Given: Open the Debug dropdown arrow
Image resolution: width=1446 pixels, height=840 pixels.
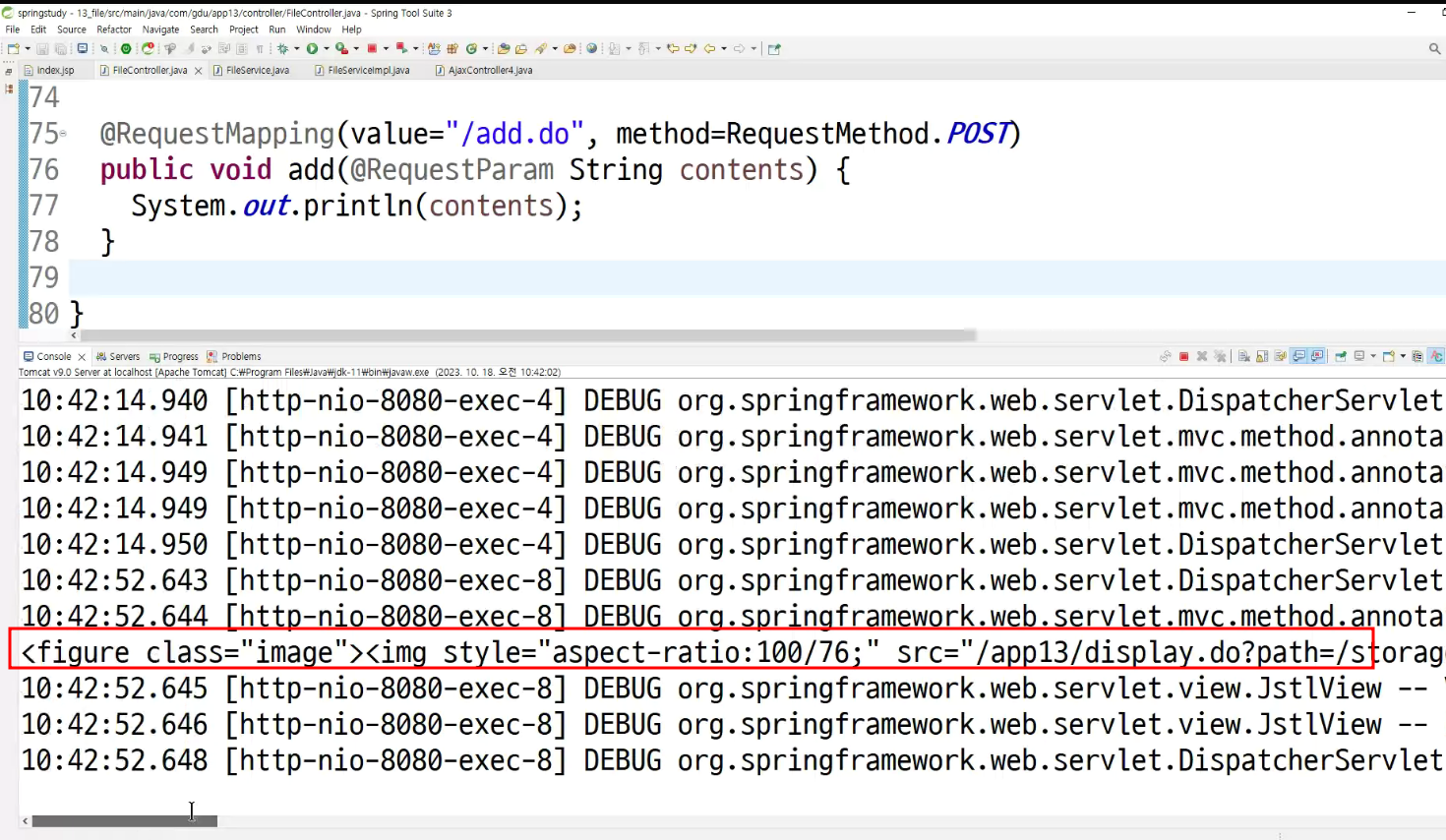Looking at the screenshot, I should point(296,48).
